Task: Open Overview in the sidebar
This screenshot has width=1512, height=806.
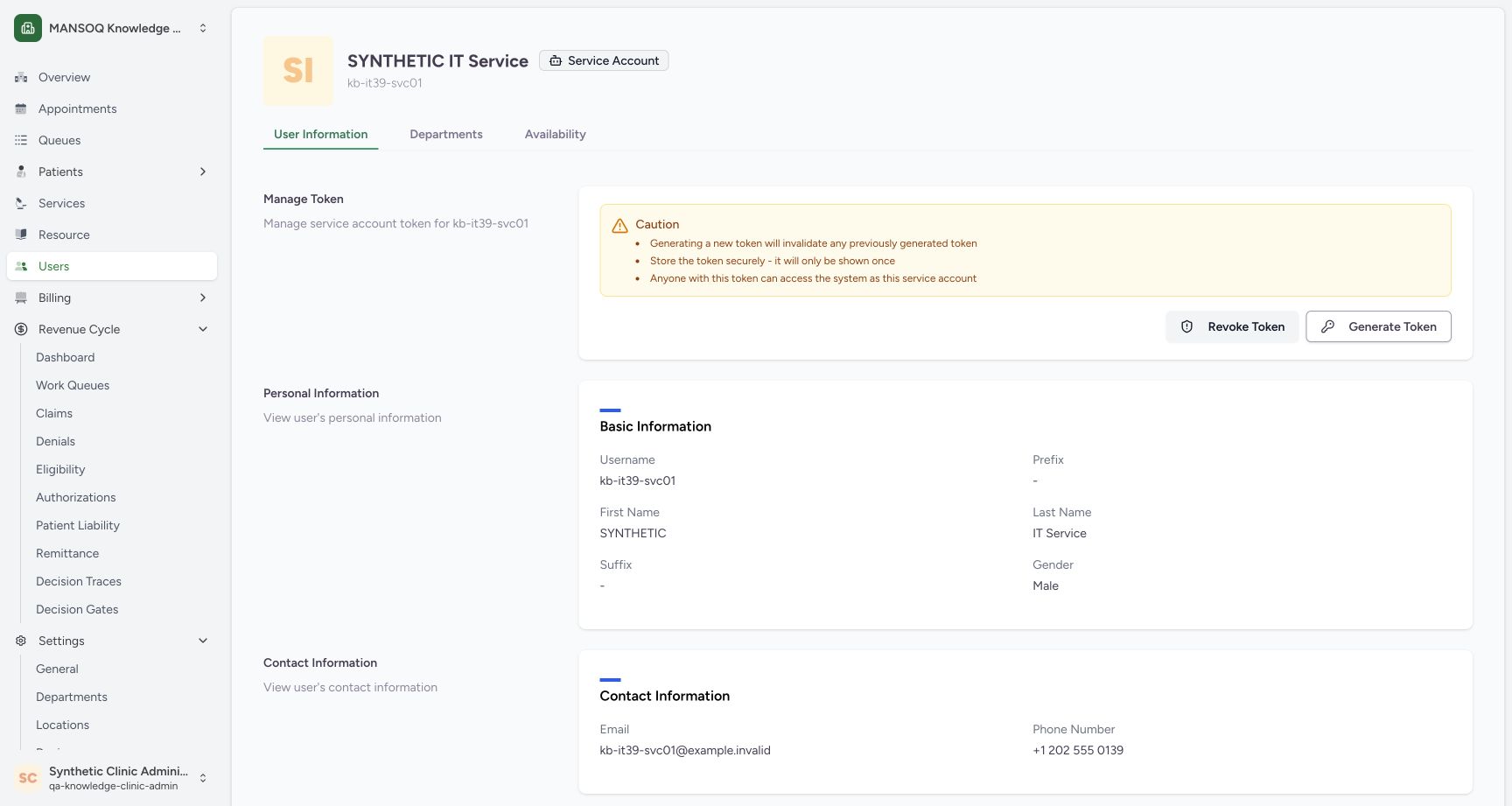Action: tap(112, 77)
